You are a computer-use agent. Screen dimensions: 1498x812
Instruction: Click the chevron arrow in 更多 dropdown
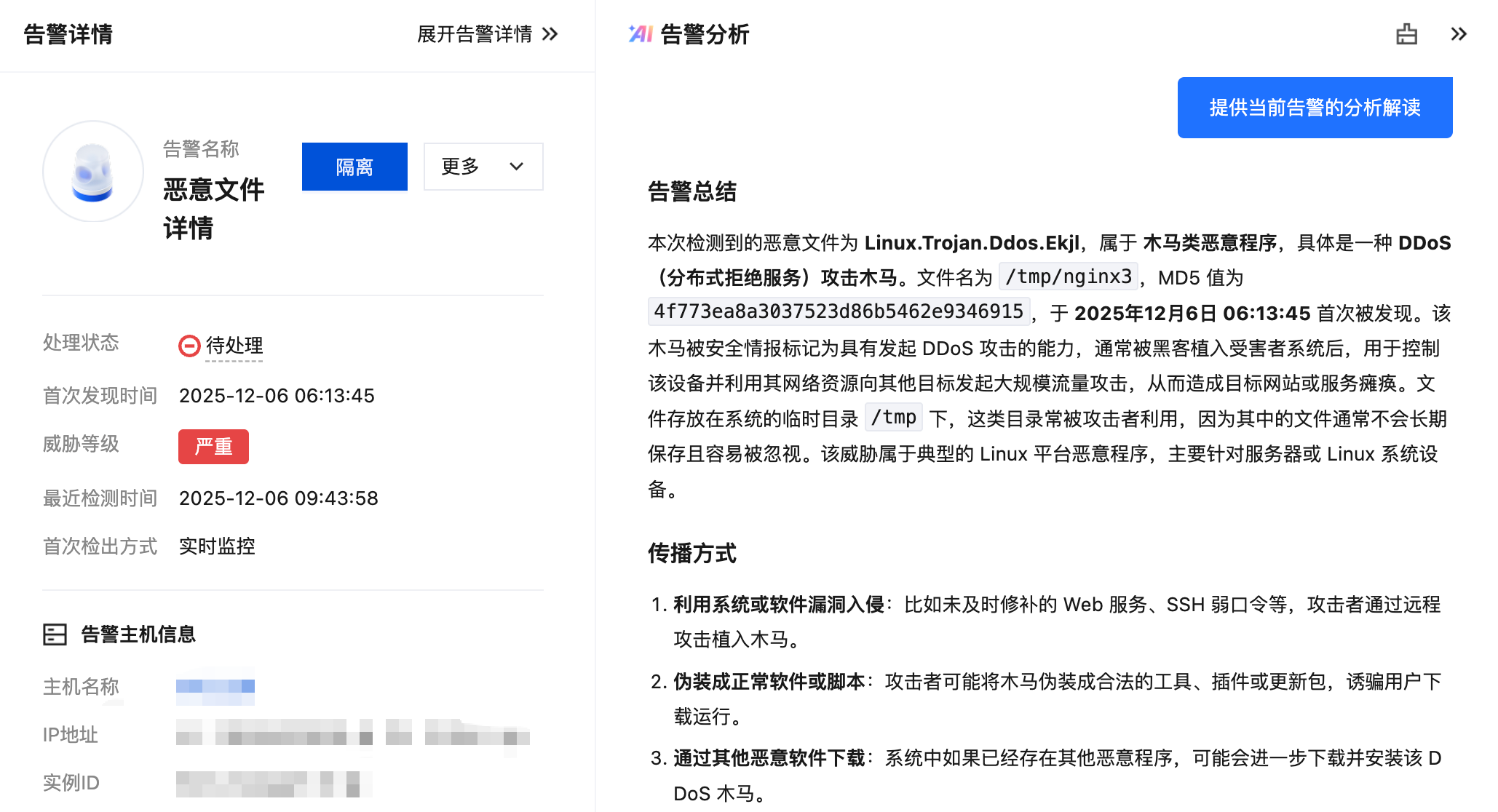(x=517, y=167)
